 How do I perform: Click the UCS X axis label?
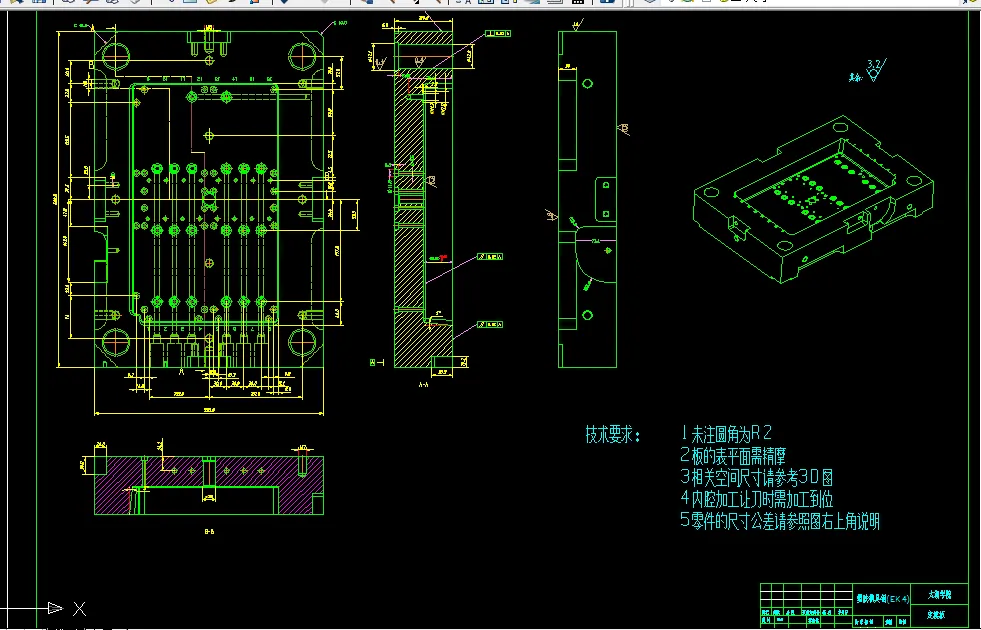pos(79,608)
